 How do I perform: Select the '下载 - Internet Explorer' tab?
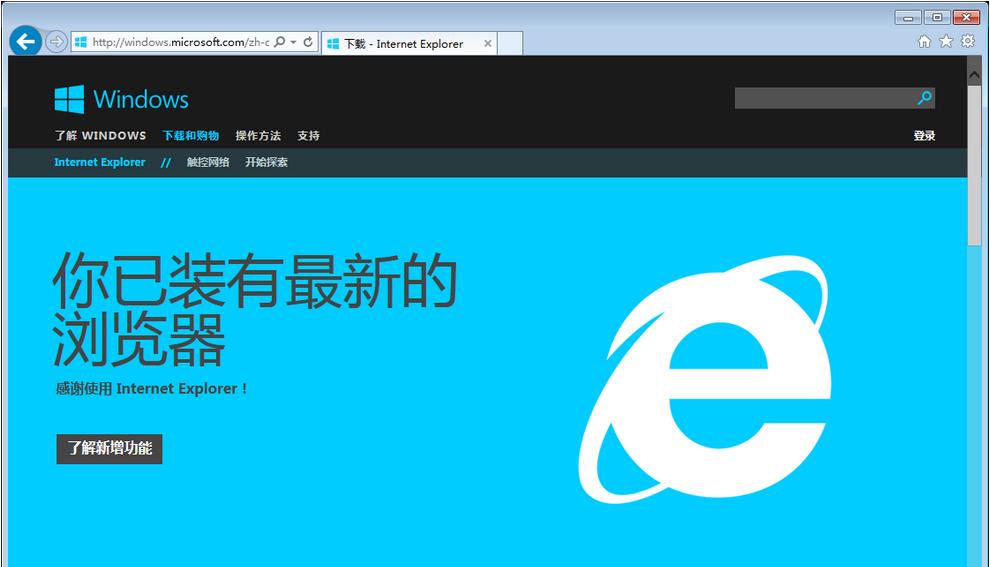[x=409, y=44]
